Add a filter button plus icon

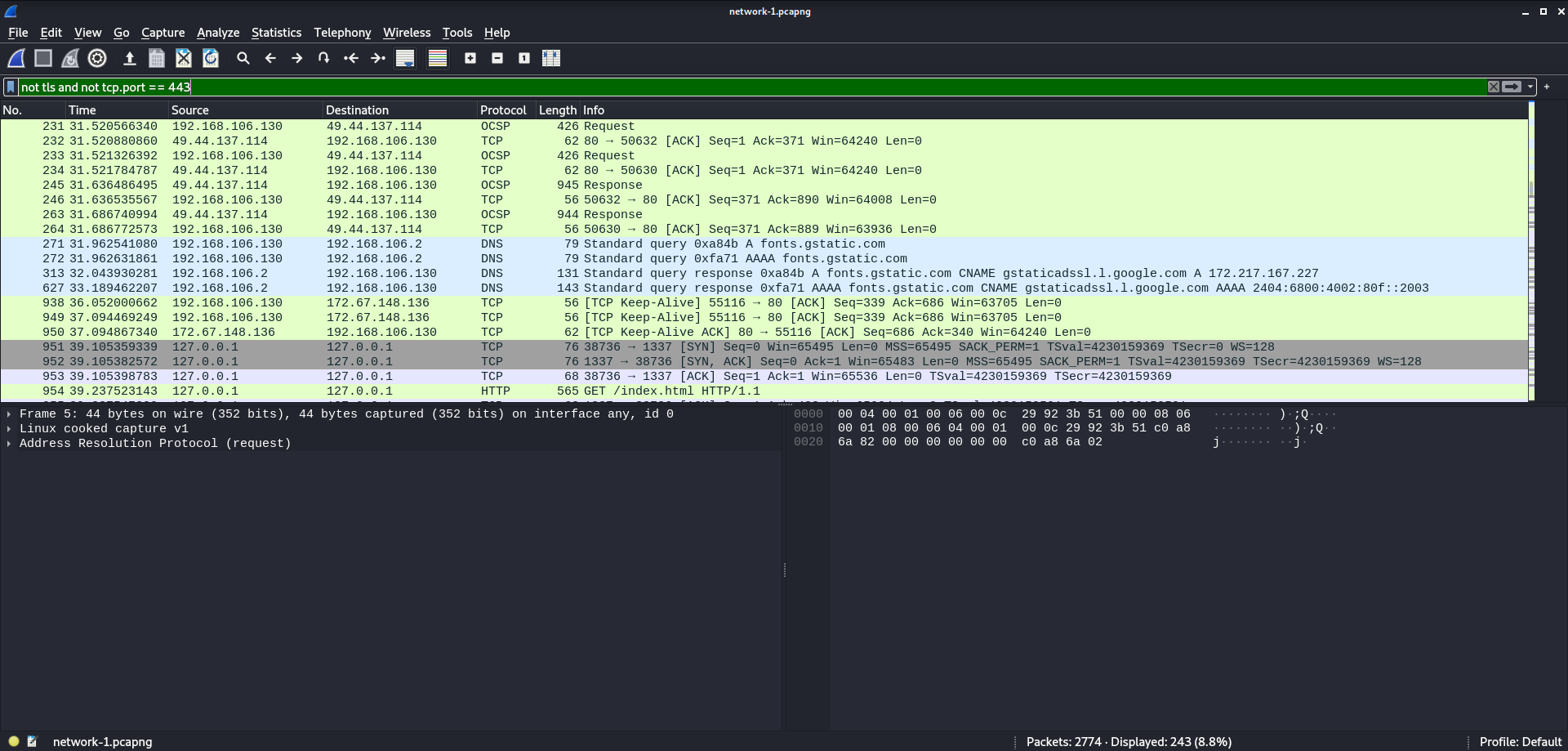point(1547,87)
